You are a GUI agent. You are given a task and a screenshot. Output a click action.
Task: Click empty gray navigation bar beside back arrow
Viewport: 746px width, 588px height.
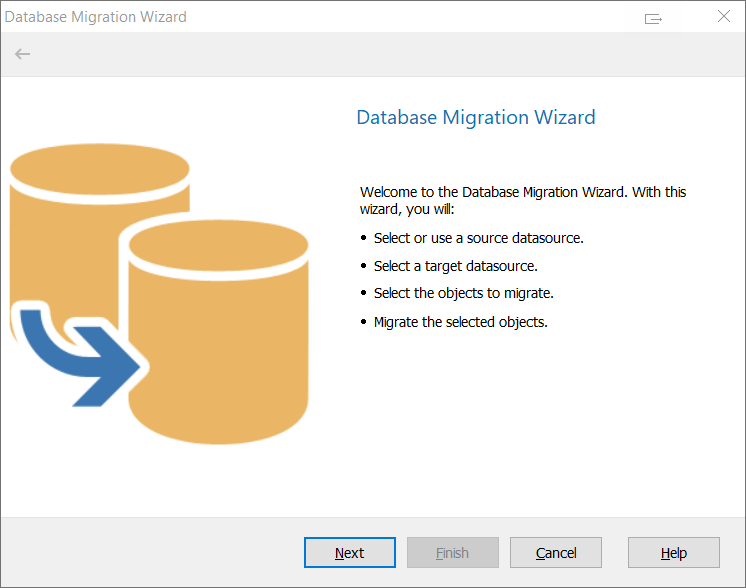(x=380, y=54)
